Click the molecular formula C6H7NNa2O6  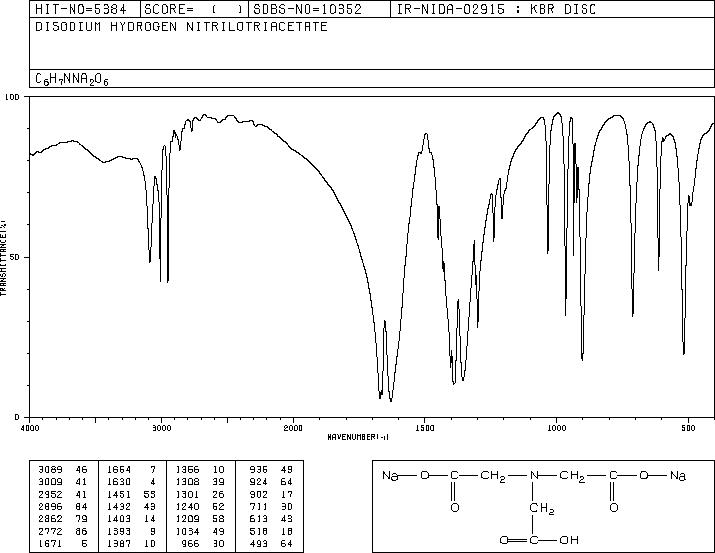coord(72,79)
